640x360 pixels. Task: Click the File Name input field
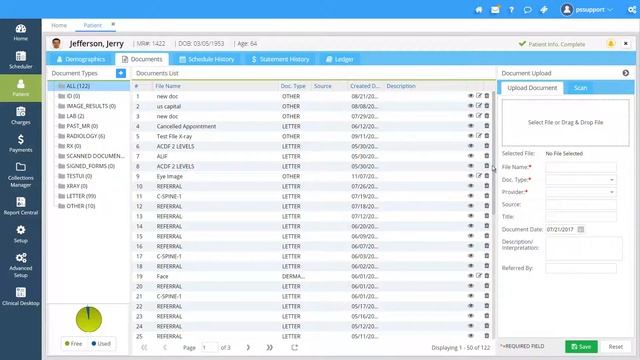click(581, 167)
